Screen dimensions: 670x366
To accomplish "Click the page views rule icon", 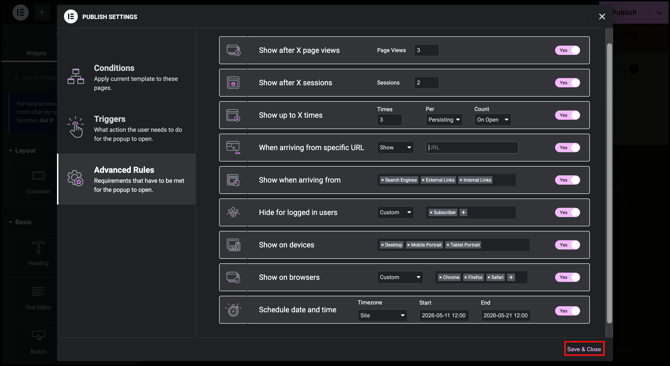I will tap(233, 50).
